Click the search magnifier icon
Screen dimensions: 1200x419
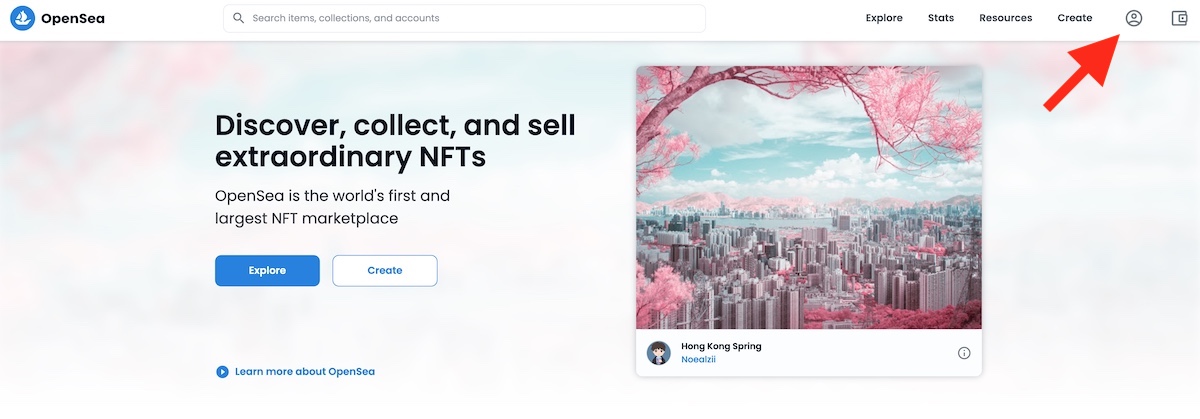[x=238, y=18]
